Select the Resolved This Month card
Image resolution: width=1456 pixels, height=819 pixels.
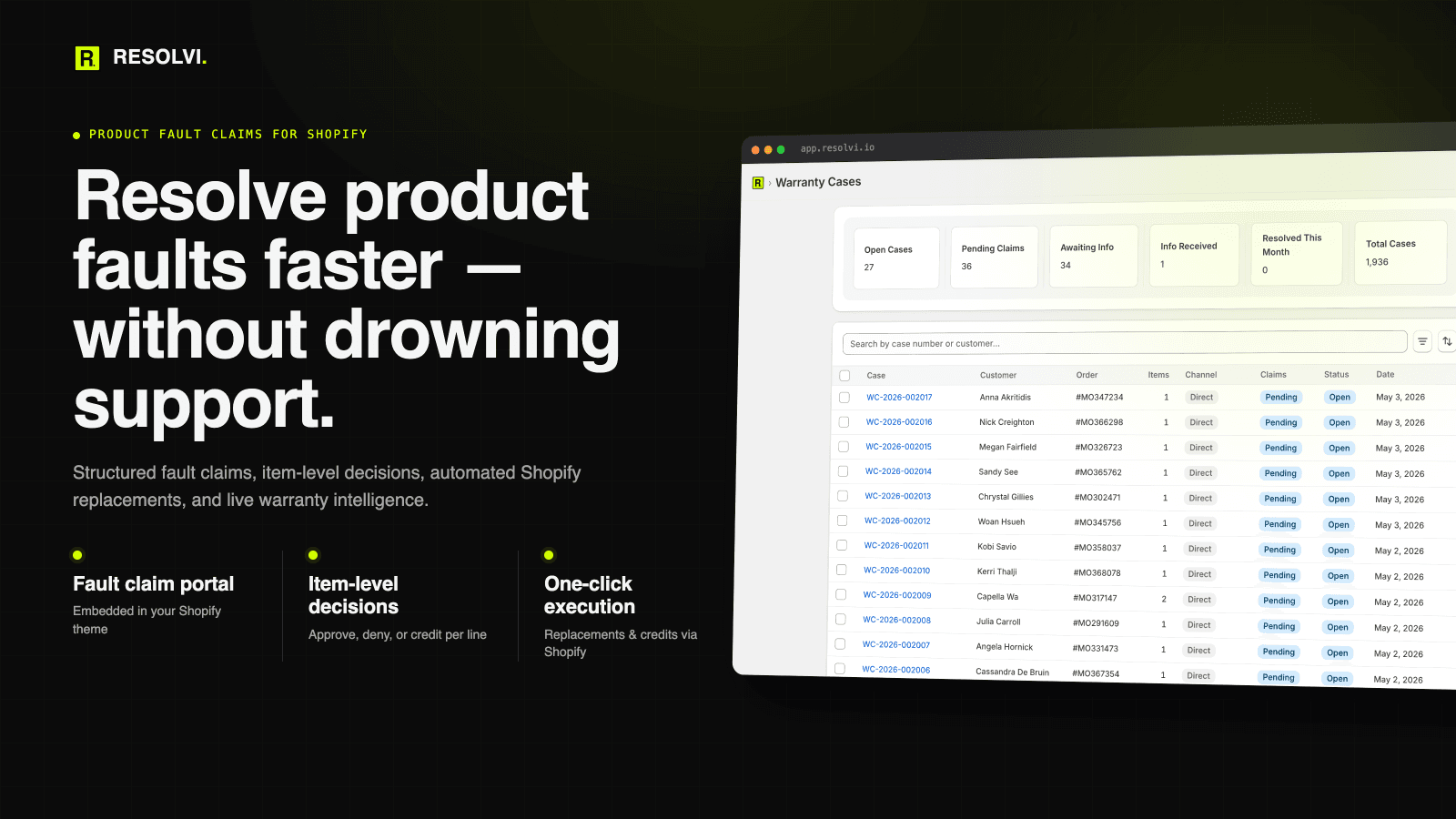(1297, 254)
